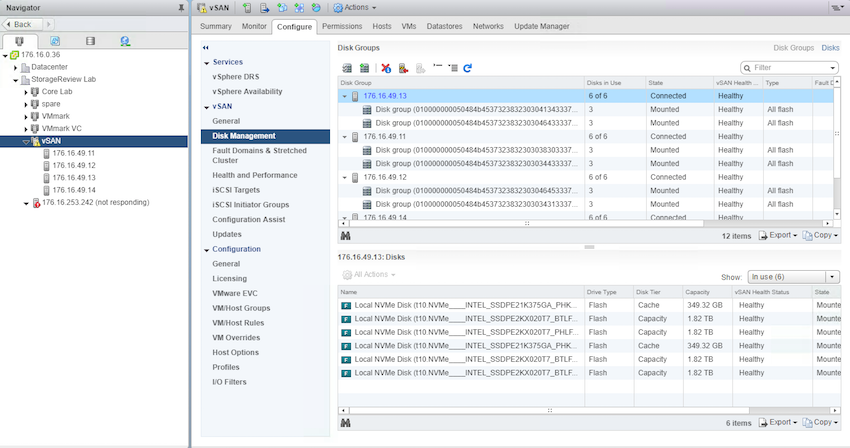Switch to Disks view link
Screen dimensions: 850x448
830,48
